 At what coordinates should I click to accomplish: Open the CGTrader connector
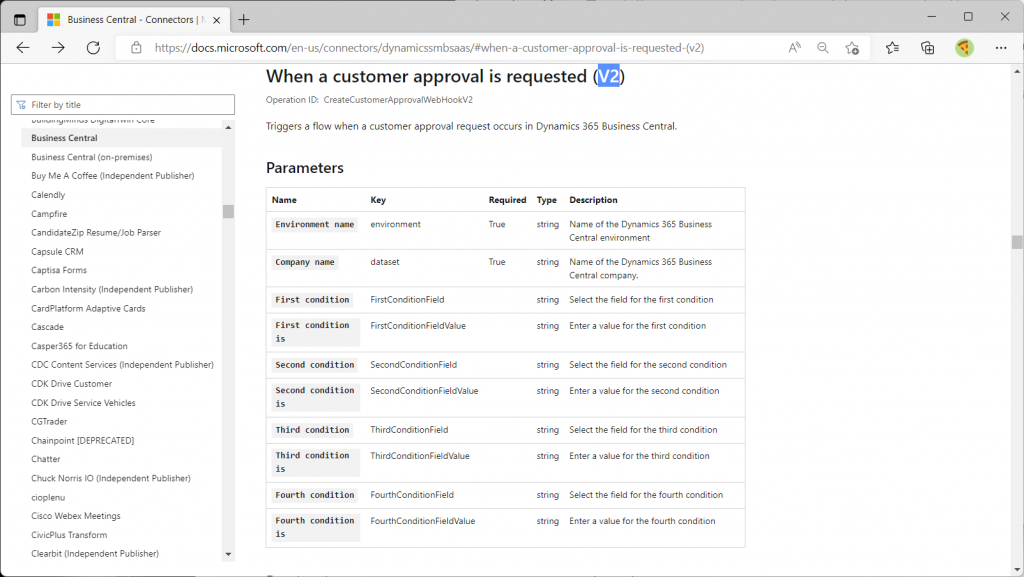tap(49, 422)
